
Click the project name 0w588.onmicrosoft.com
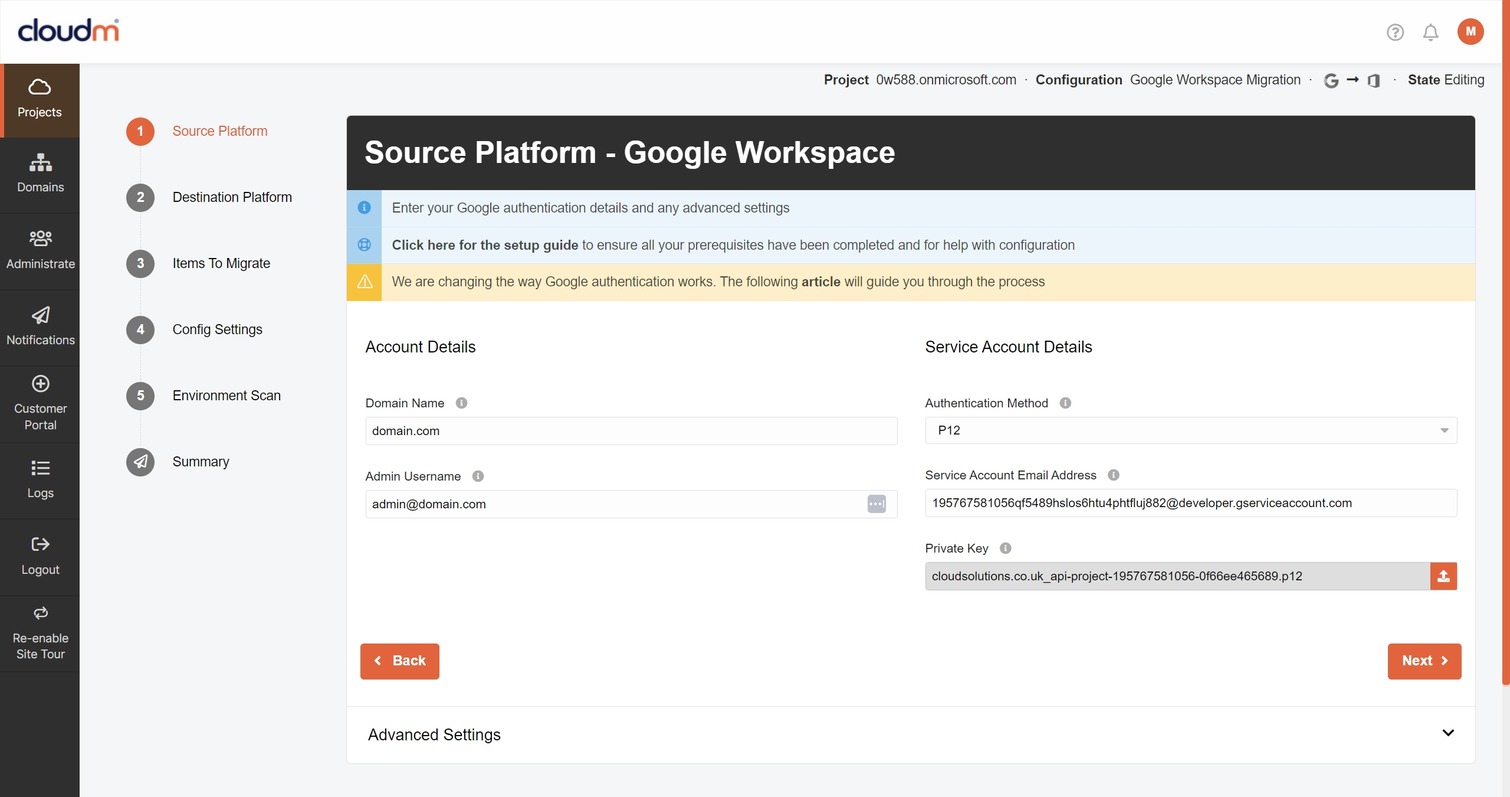[x=946, y=80]
